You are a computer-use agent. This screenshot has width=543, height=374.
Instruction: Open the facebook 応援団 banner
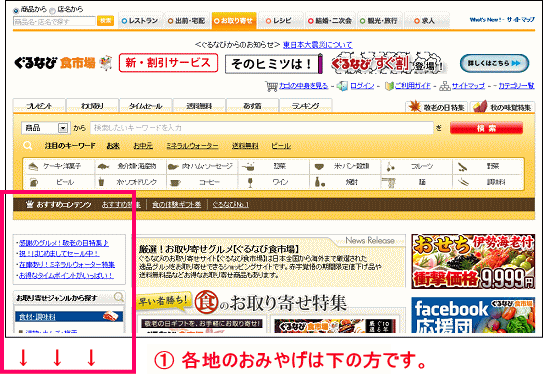473,315
